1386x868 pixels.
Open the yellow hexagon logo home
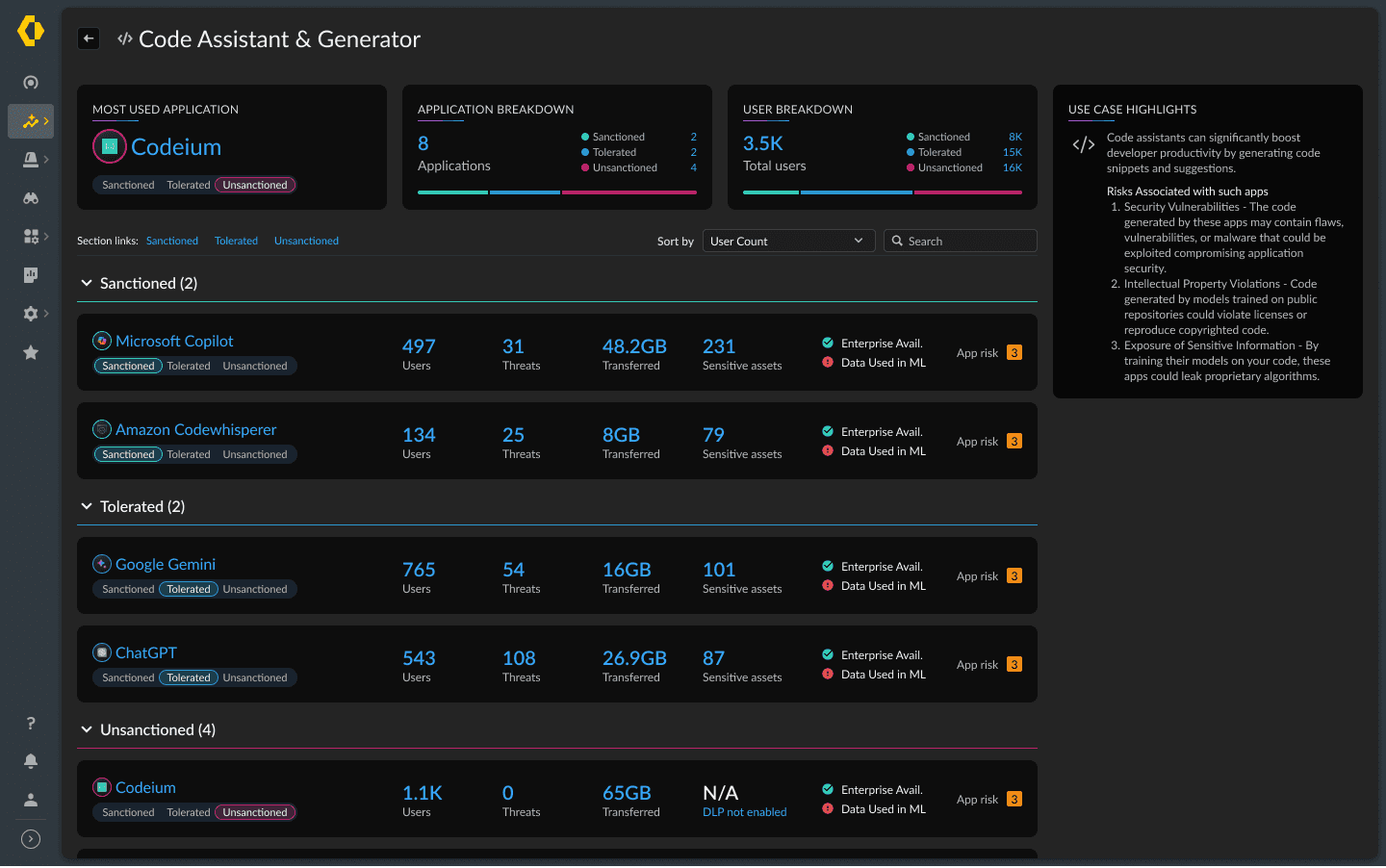(x=31, y=31)
